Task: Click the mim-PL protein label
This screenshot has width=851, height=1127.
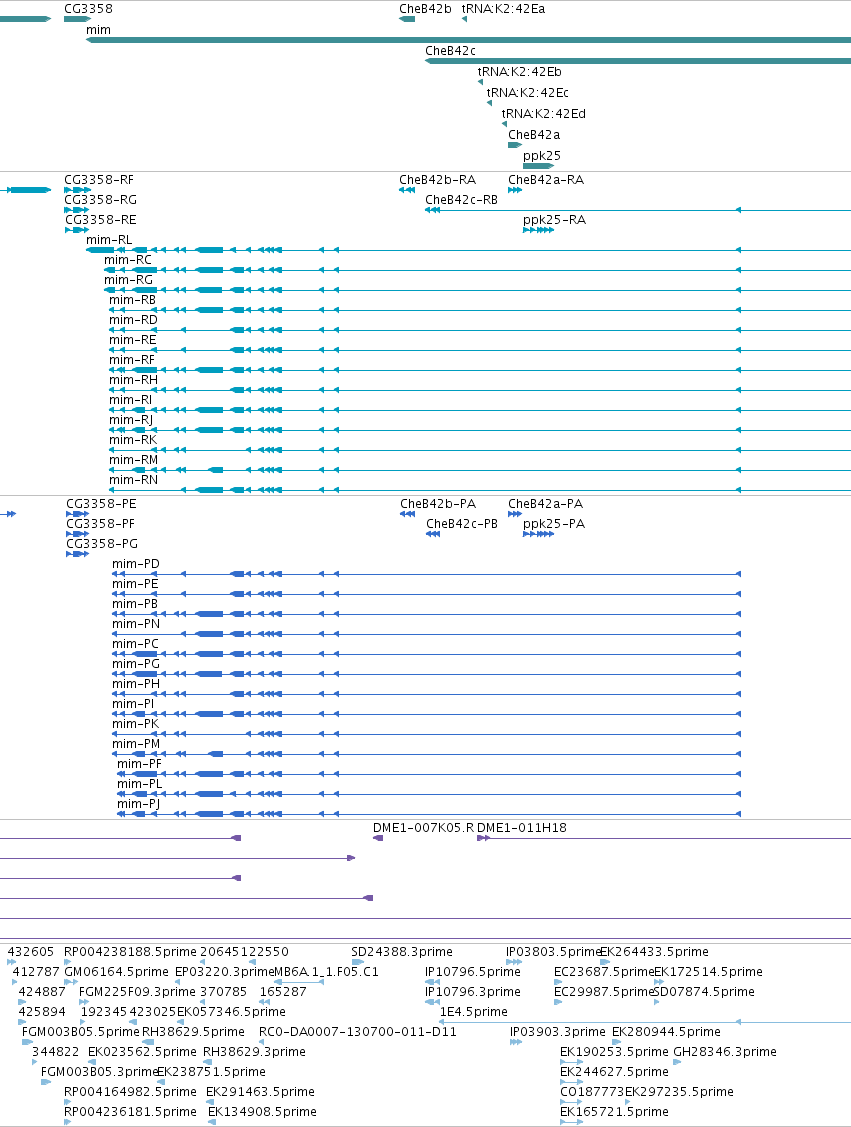Action: [x=139, y=783]
